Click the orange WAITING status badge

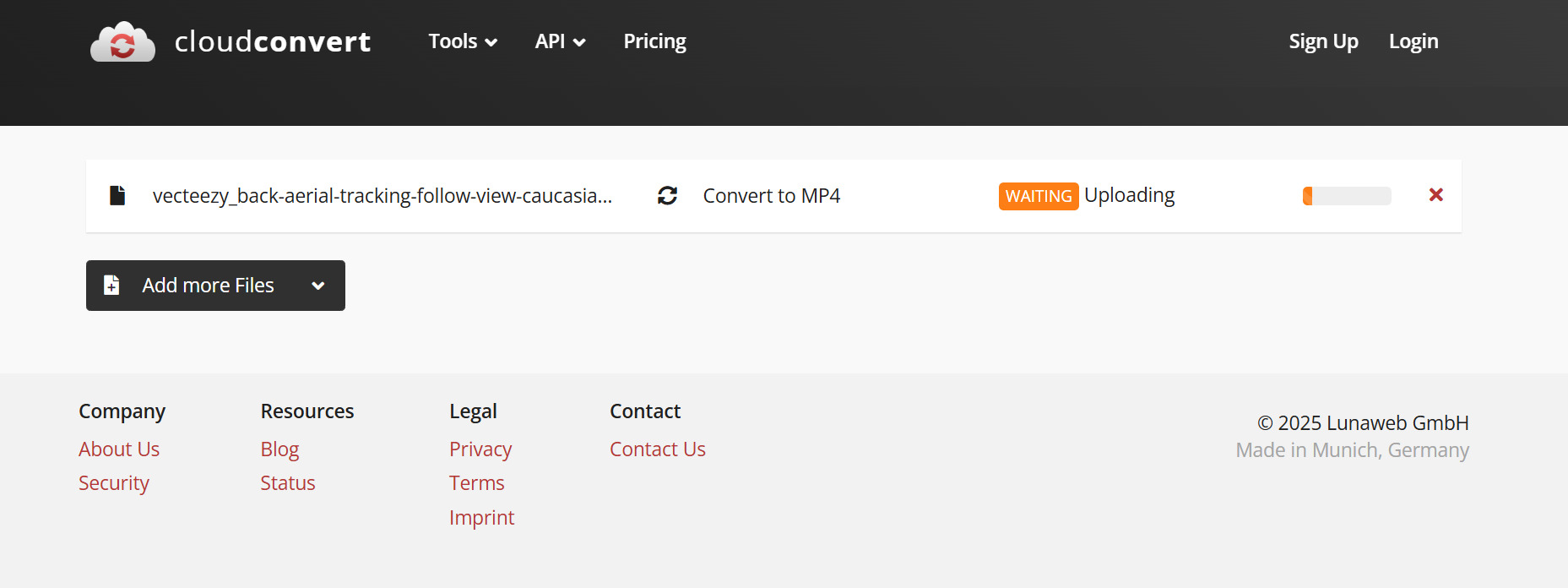pos(1038,196)
